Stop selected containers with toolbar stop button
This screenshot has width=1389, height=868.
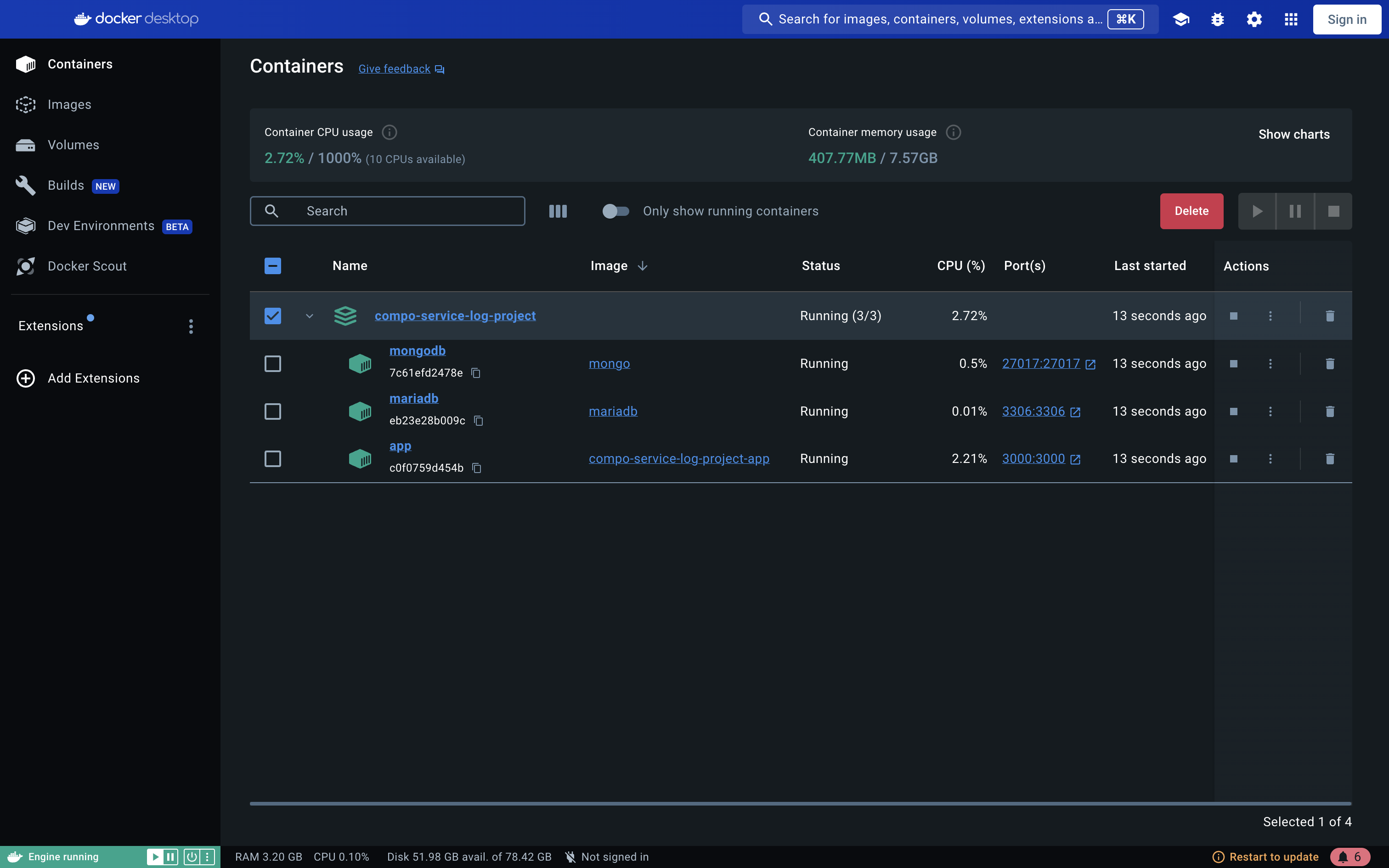(1333, 211)
